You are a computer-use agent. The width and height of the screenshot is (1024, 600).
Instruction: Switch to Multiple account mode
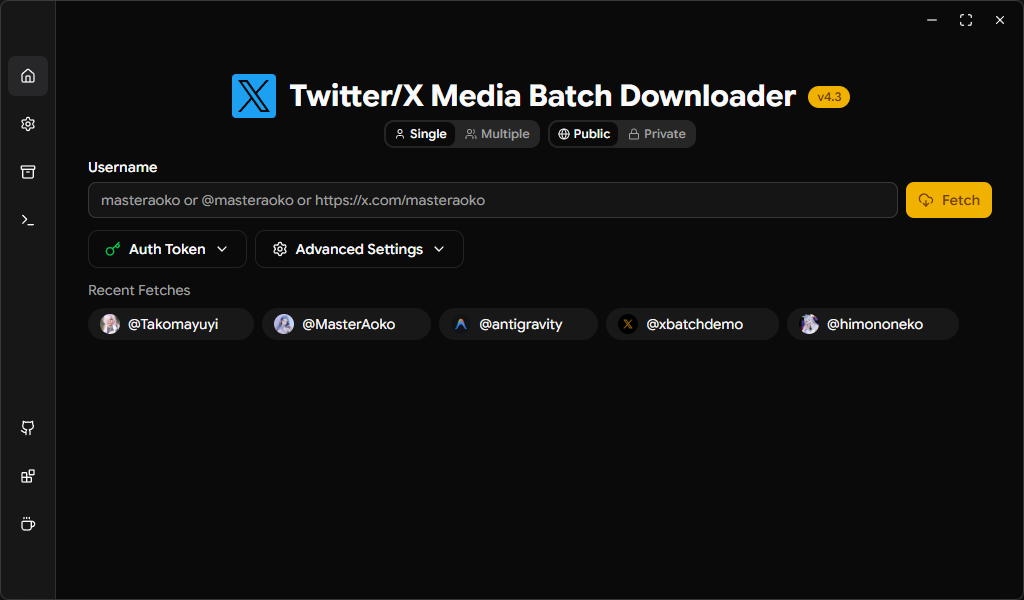tap(497, 133)
